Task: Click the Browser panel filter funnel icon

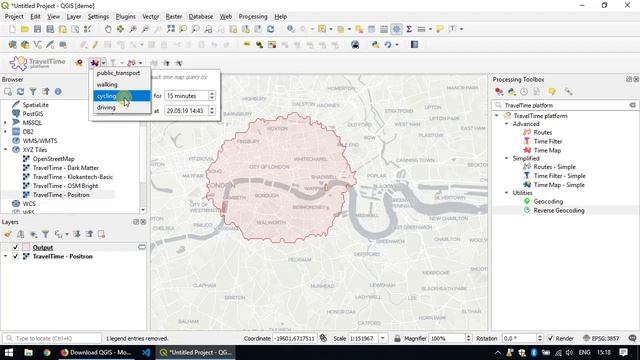Action: (x=33, y=92)
